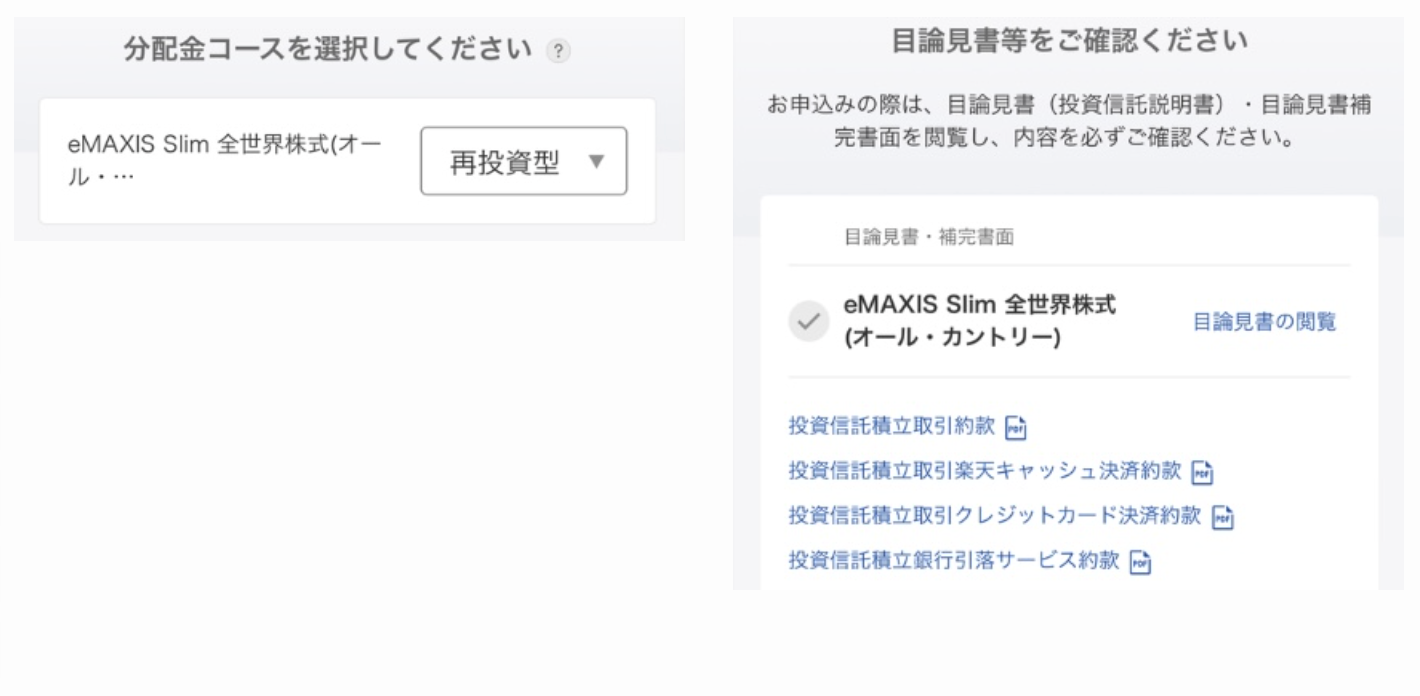Open the 投資信託積立取引約款 document link
Image resolution: width=1420 pixels, height=696 pixels.
[892, 425]
